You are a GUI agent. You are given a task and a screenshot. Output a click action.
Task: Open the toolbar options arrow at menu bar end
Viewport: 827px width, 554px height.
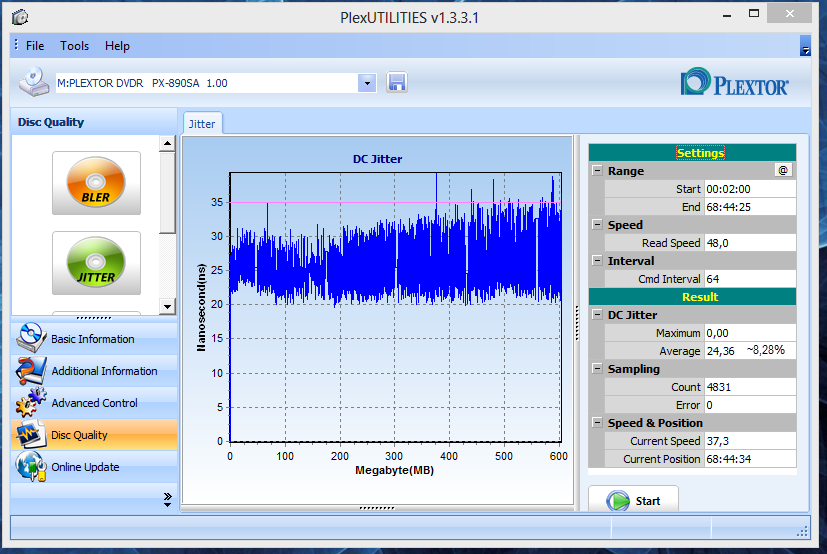pyautogui.click(x=805, y=46)
